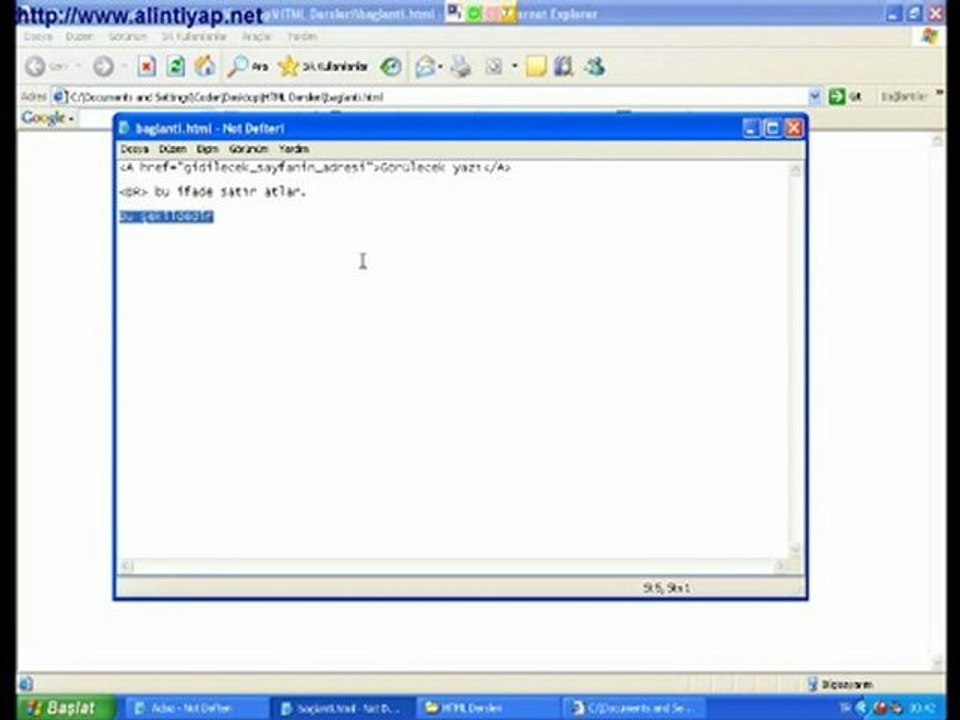Click the Google logo on the toolbar
The image size is (960, 720).
point(43,118)
